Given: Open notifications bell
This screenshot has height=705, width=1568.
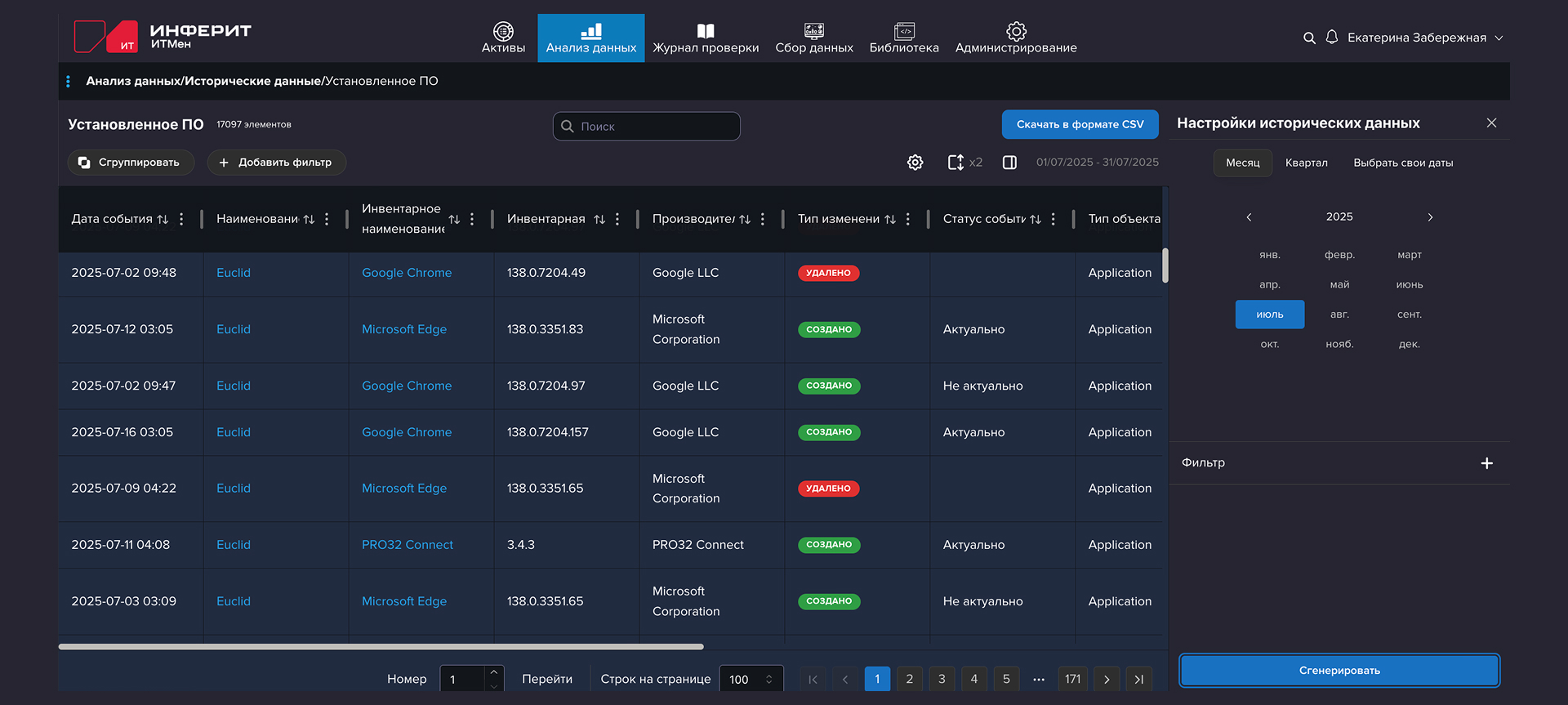Looking at the screenshot, I should pos(1332,37).
